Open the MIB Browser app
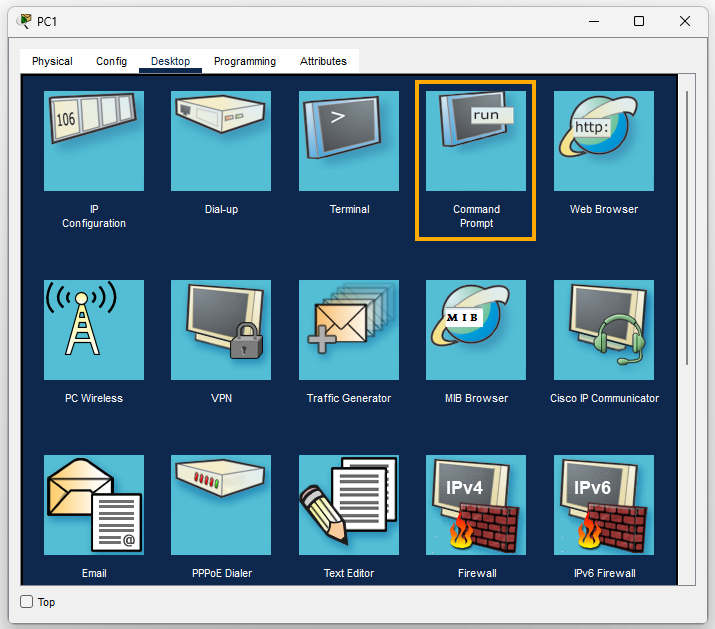715x629 pixels. tap(476, 330)
